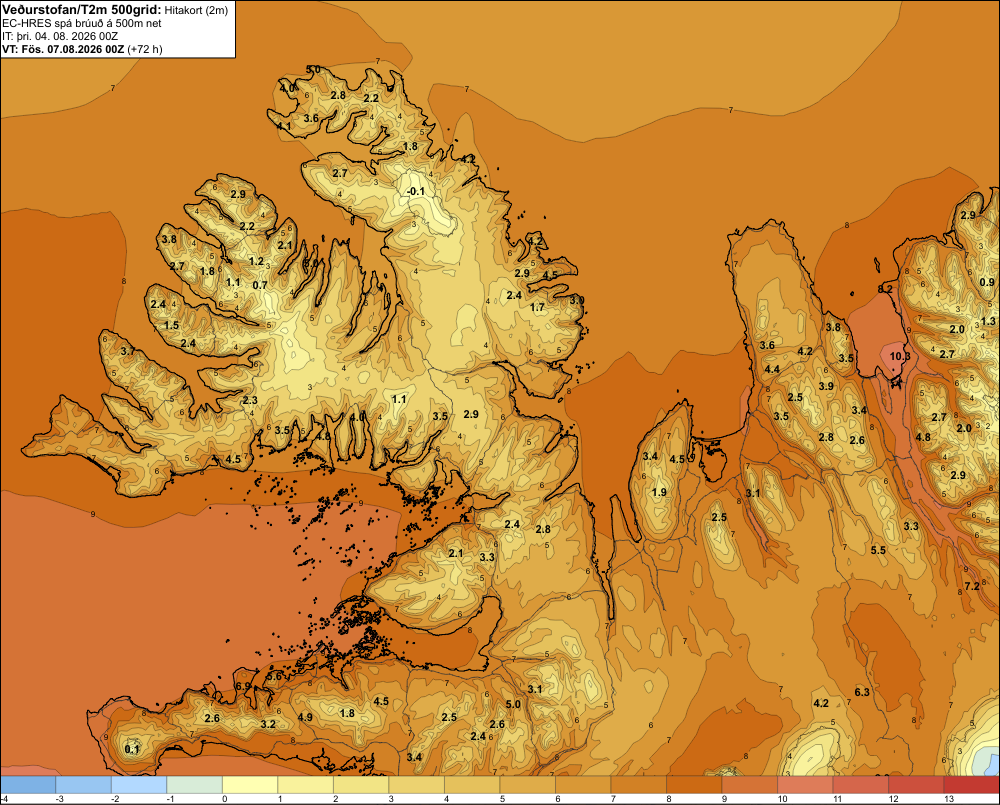Select the legend swatch between 11 and 12
Screen dimensions: 1000x805
click(x=860, y=785)
